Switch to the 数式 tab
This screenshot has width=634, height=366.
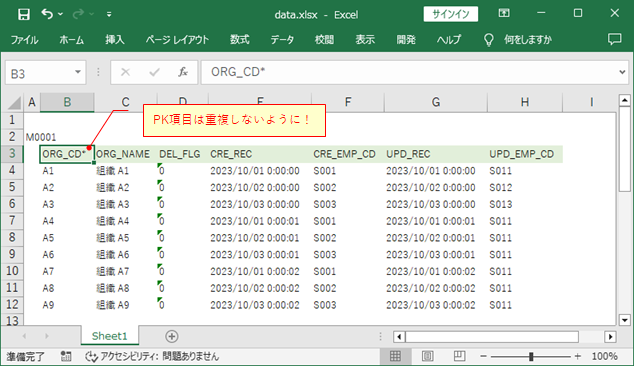pyautogui.click(x=240, y=40)
